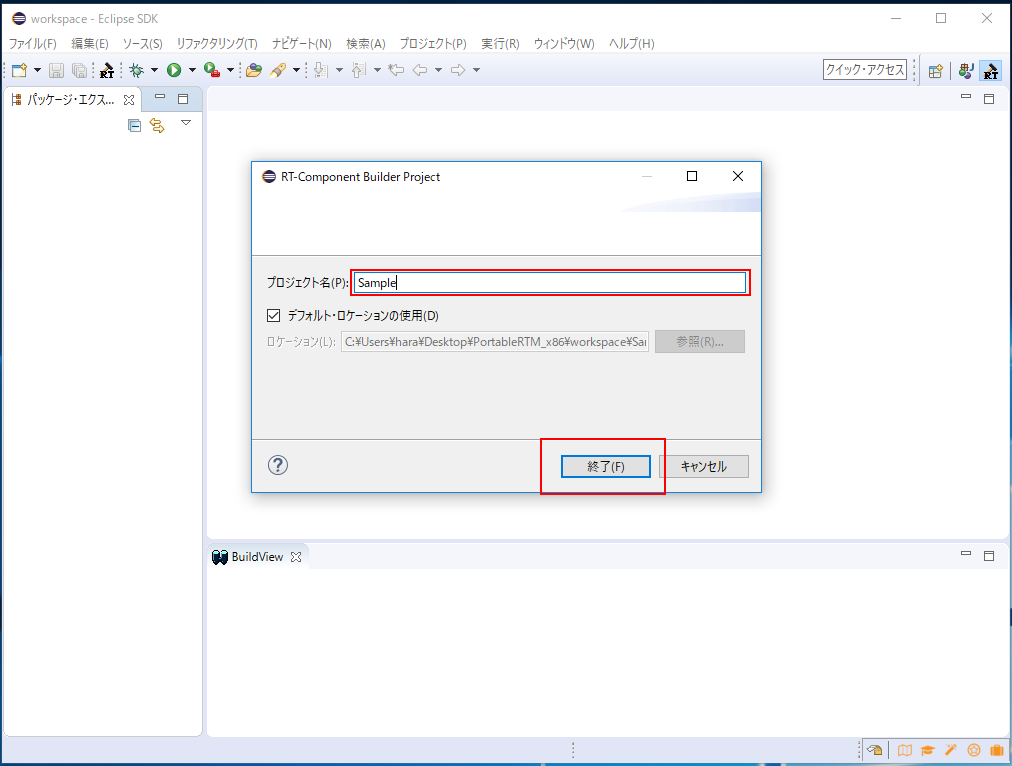1012x766 pixels.
Task: Click the 終了(F) finish button
Action: click(x=605, y=467)
